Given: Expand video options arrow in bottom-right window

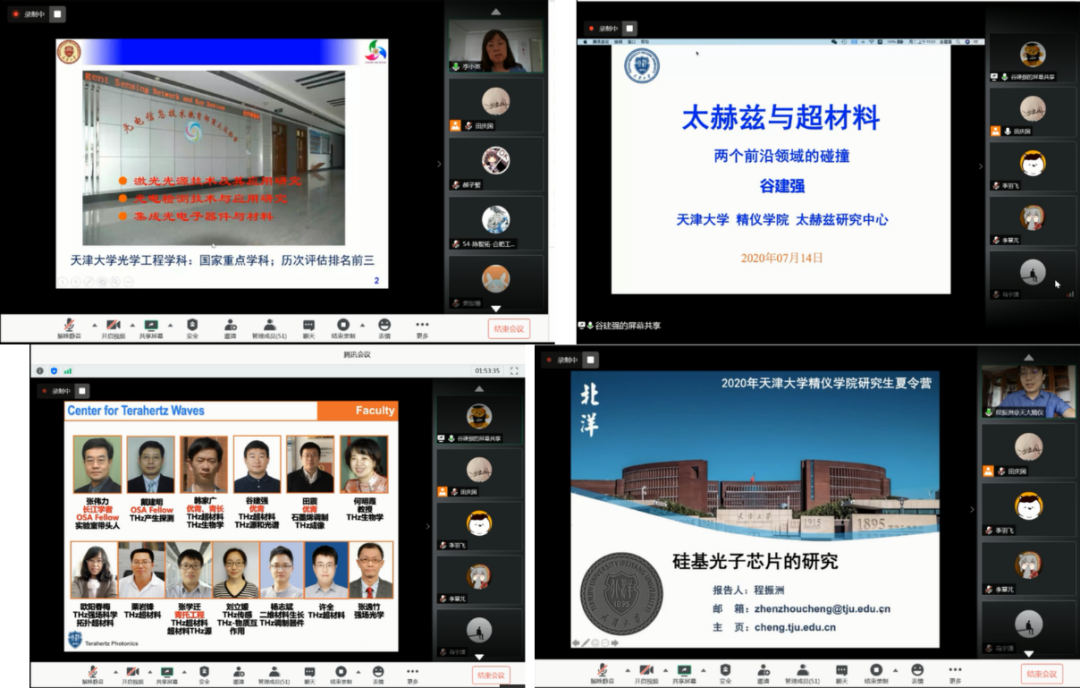Looking at the screenshot, I should (665, 670).
